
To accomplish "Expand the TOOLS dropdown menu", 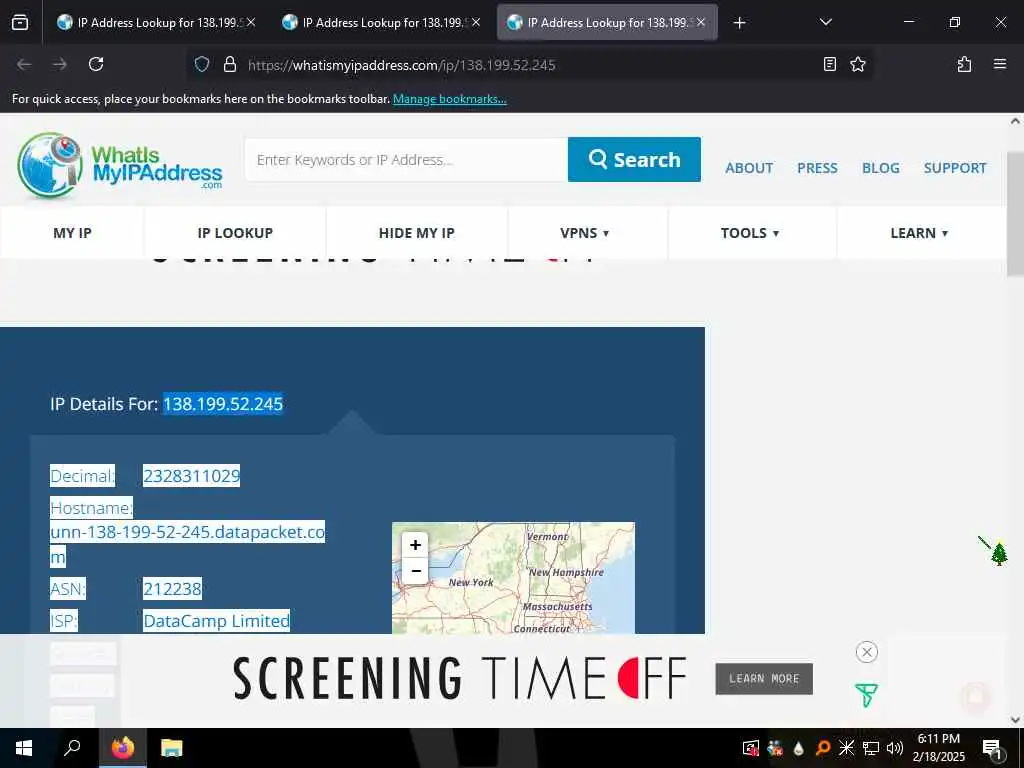I will coord(750,233).
